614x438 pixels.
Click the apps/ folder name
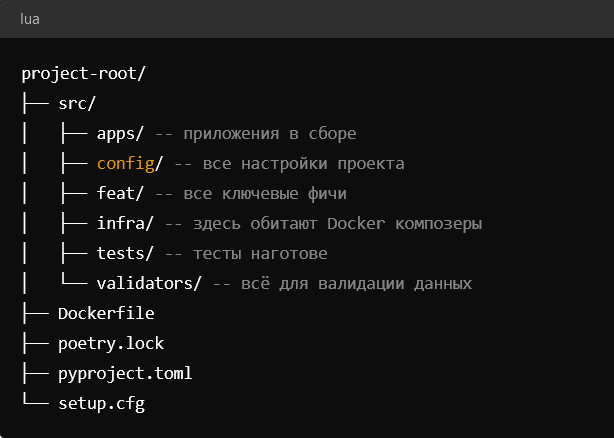pyautogui.click(x=120, y=134)
